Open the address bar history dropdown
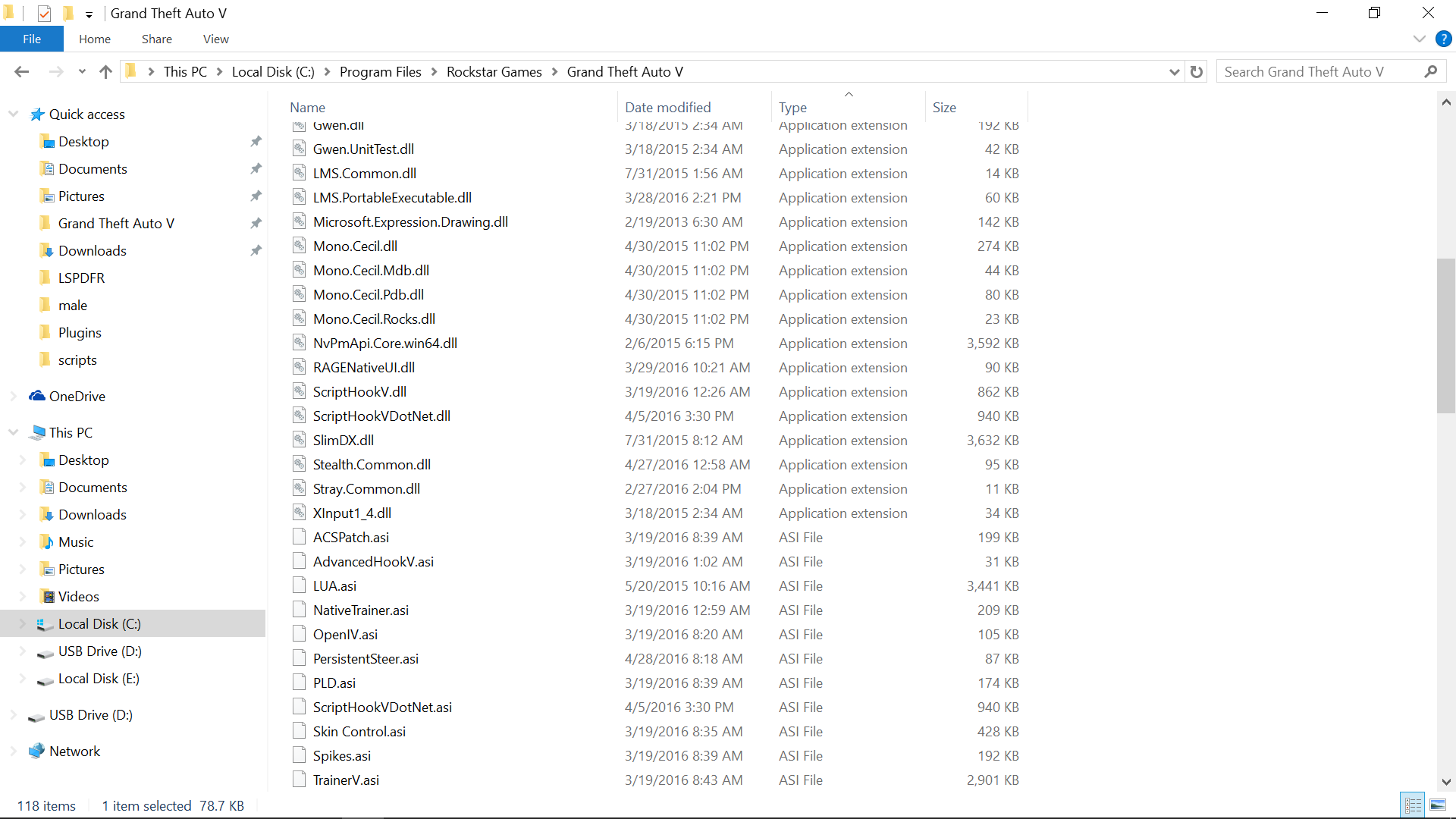 tap(1174, 71)
